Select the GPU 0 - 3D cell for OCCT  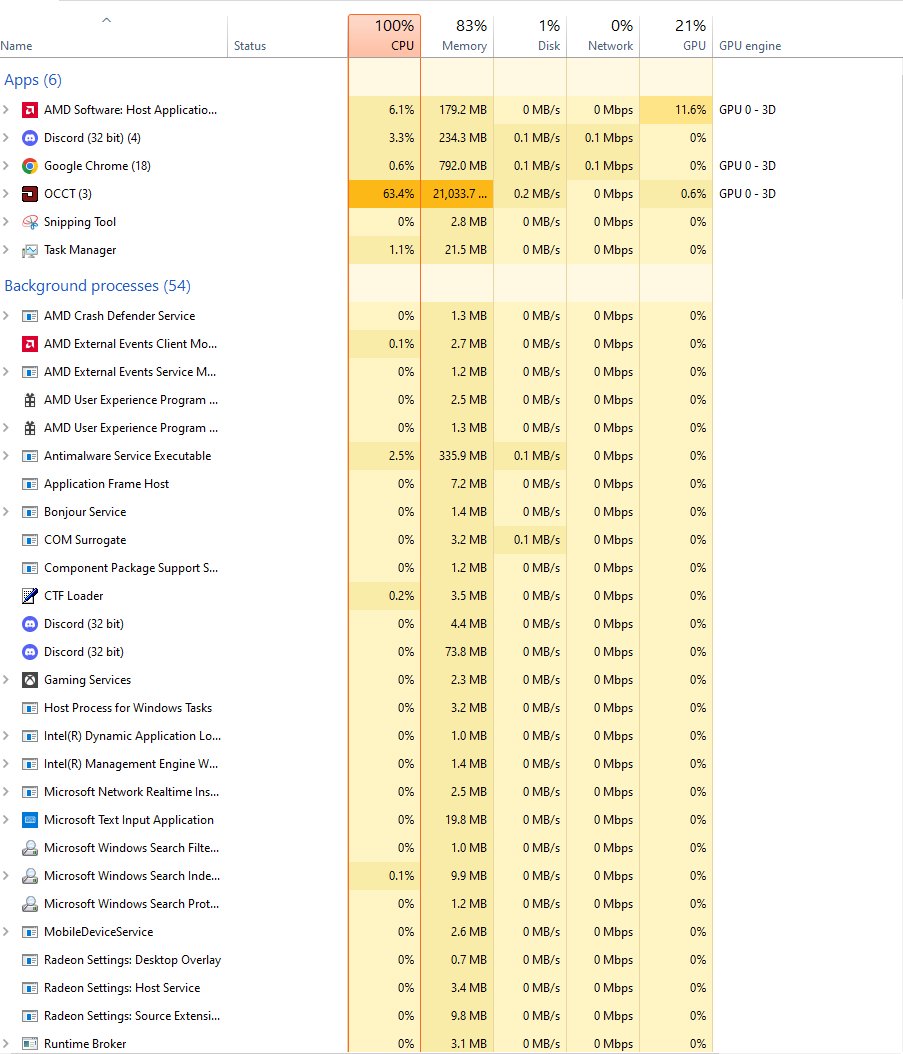[747, 194]
